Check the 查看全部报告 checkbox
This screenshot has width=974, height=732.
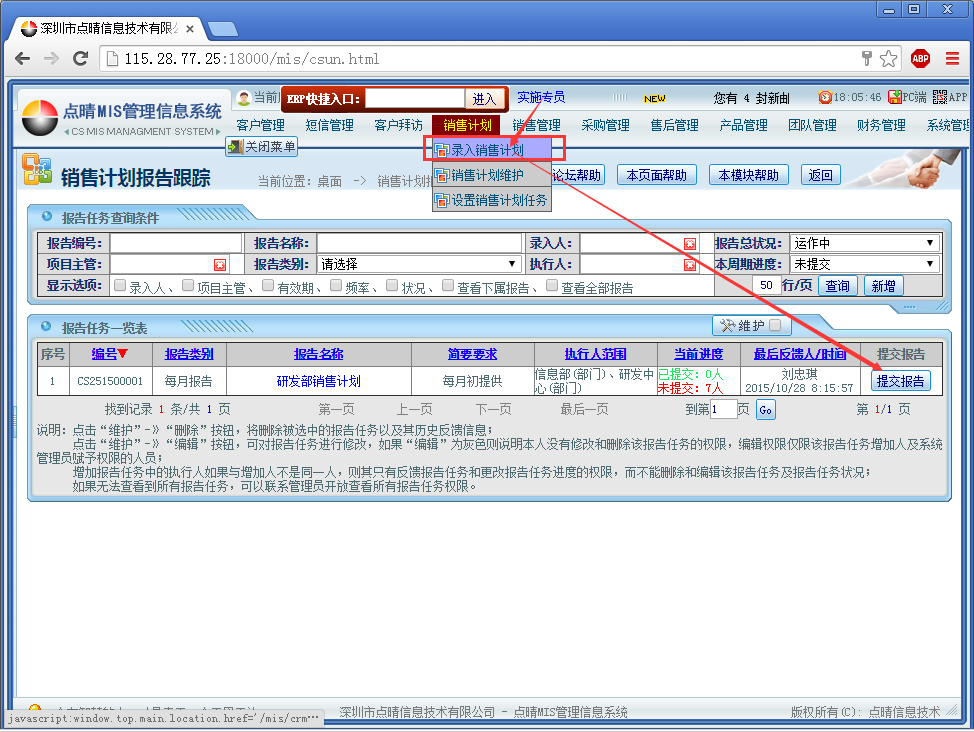(x=552, y=286)
